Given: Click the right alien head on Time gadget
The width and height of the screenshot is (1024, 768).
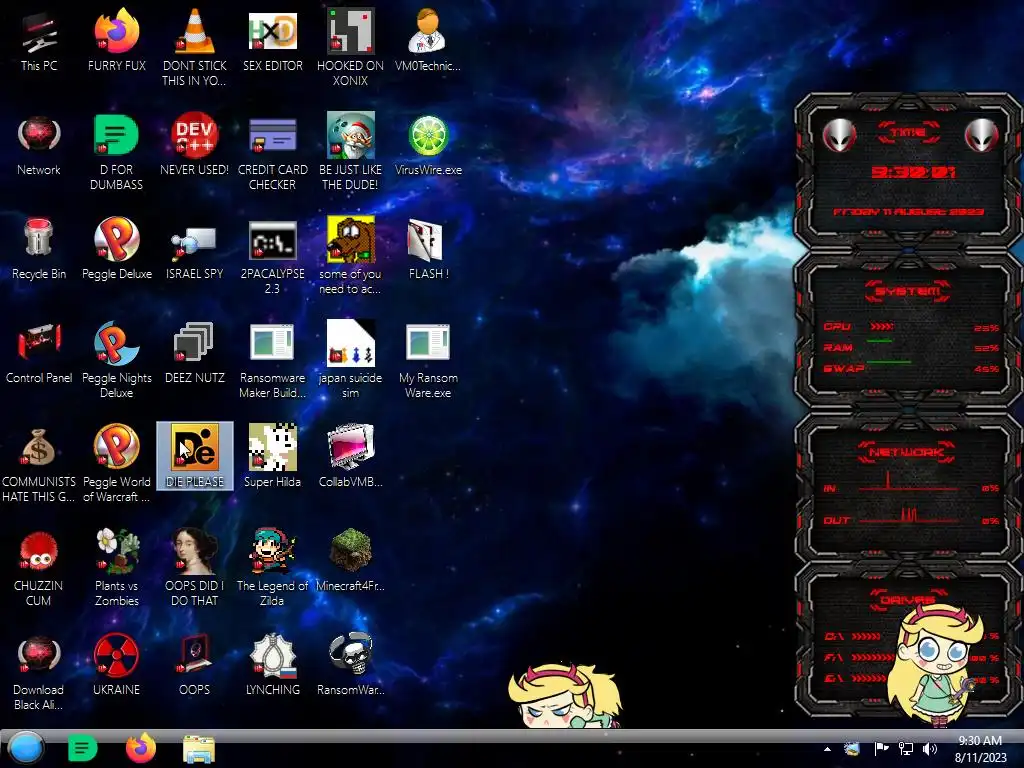Looking at the screenshot, I should pyautogui.click(x=982, y=135).
